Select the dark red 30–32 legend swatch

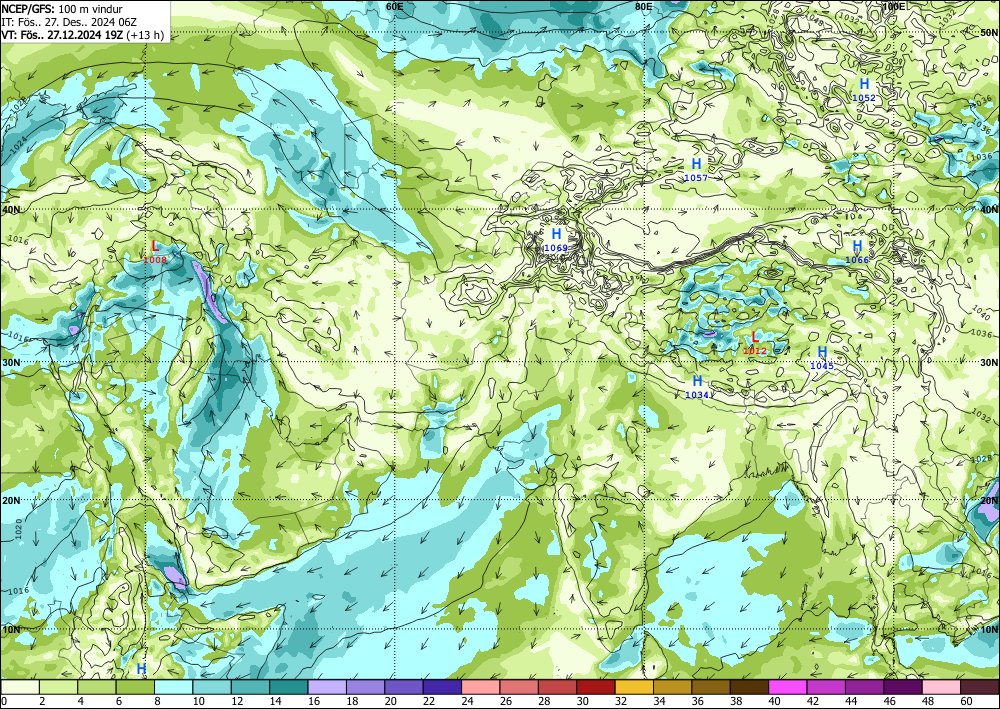(x=596, y=687)
